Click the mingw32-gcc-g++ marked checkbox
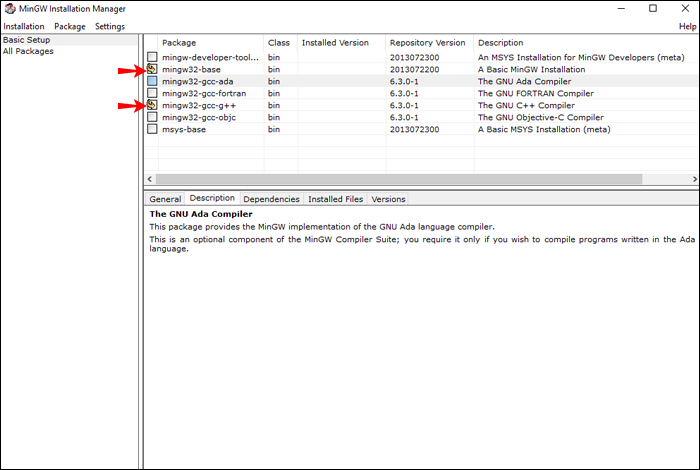This screenshot has height=470, width=700. [152, 105]
